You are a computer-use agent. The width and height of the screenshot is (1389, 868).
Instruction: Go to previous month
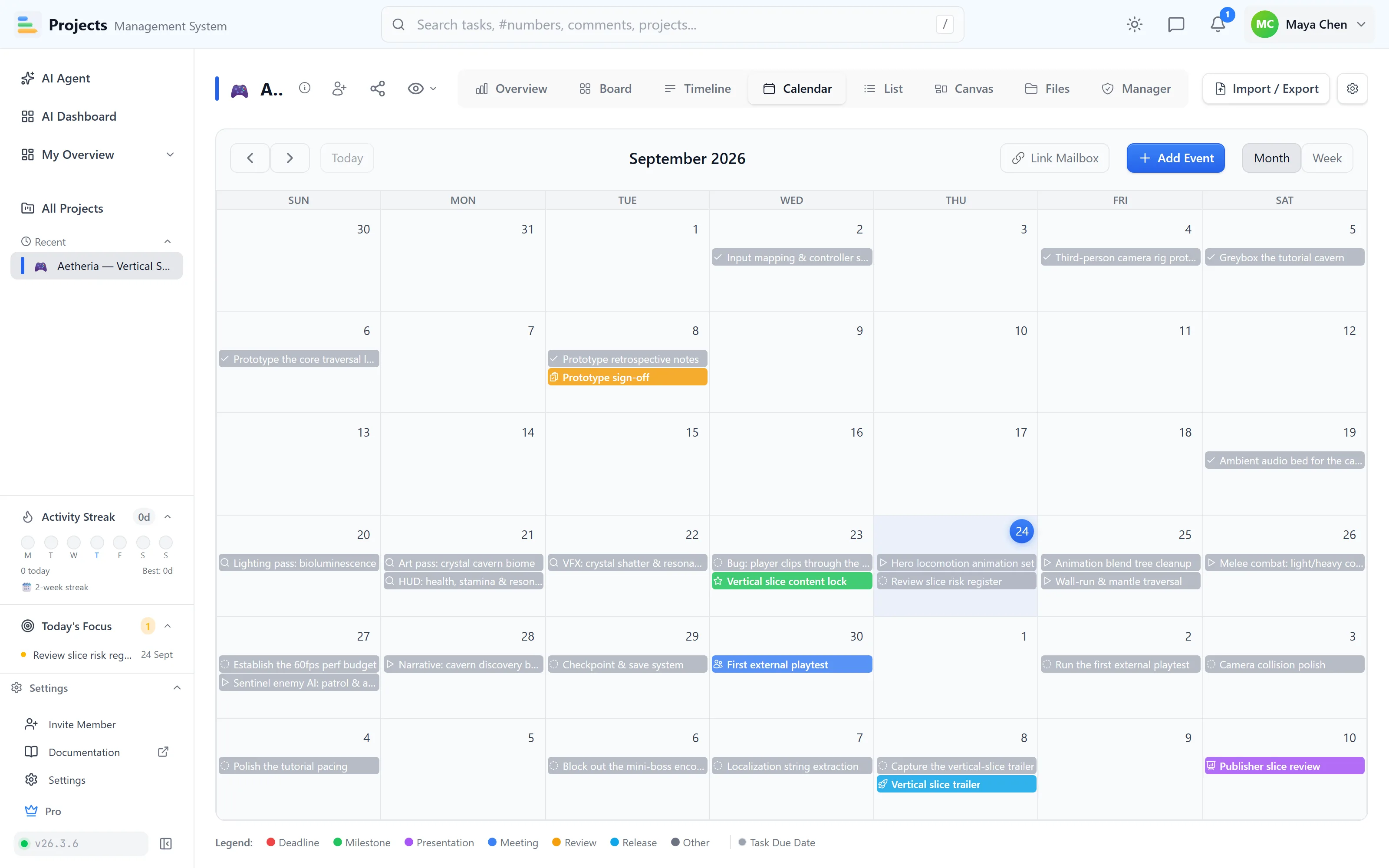click(x=250, y=158)
